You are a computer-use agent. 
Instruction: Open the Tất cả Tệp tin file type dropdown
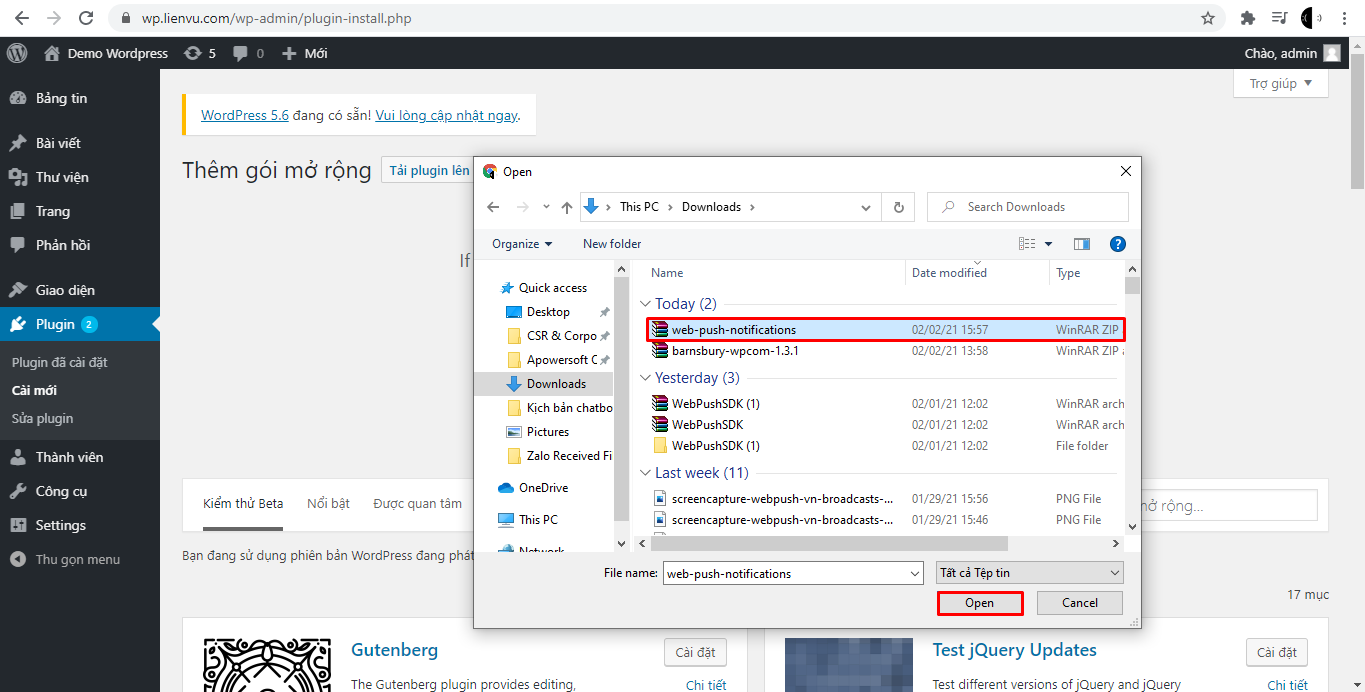(x=1030, y=573)
